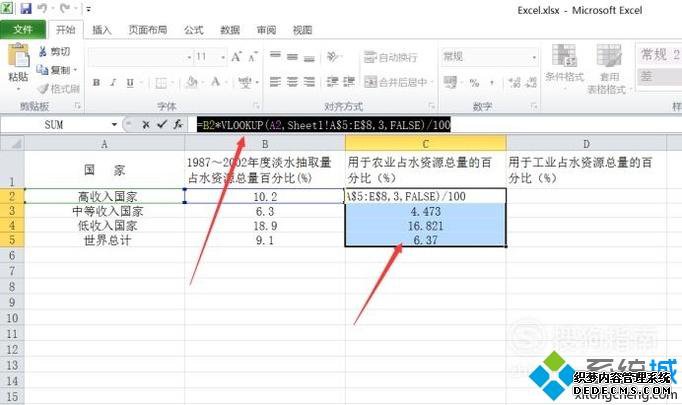Select column B header

(x=265, y=144)
